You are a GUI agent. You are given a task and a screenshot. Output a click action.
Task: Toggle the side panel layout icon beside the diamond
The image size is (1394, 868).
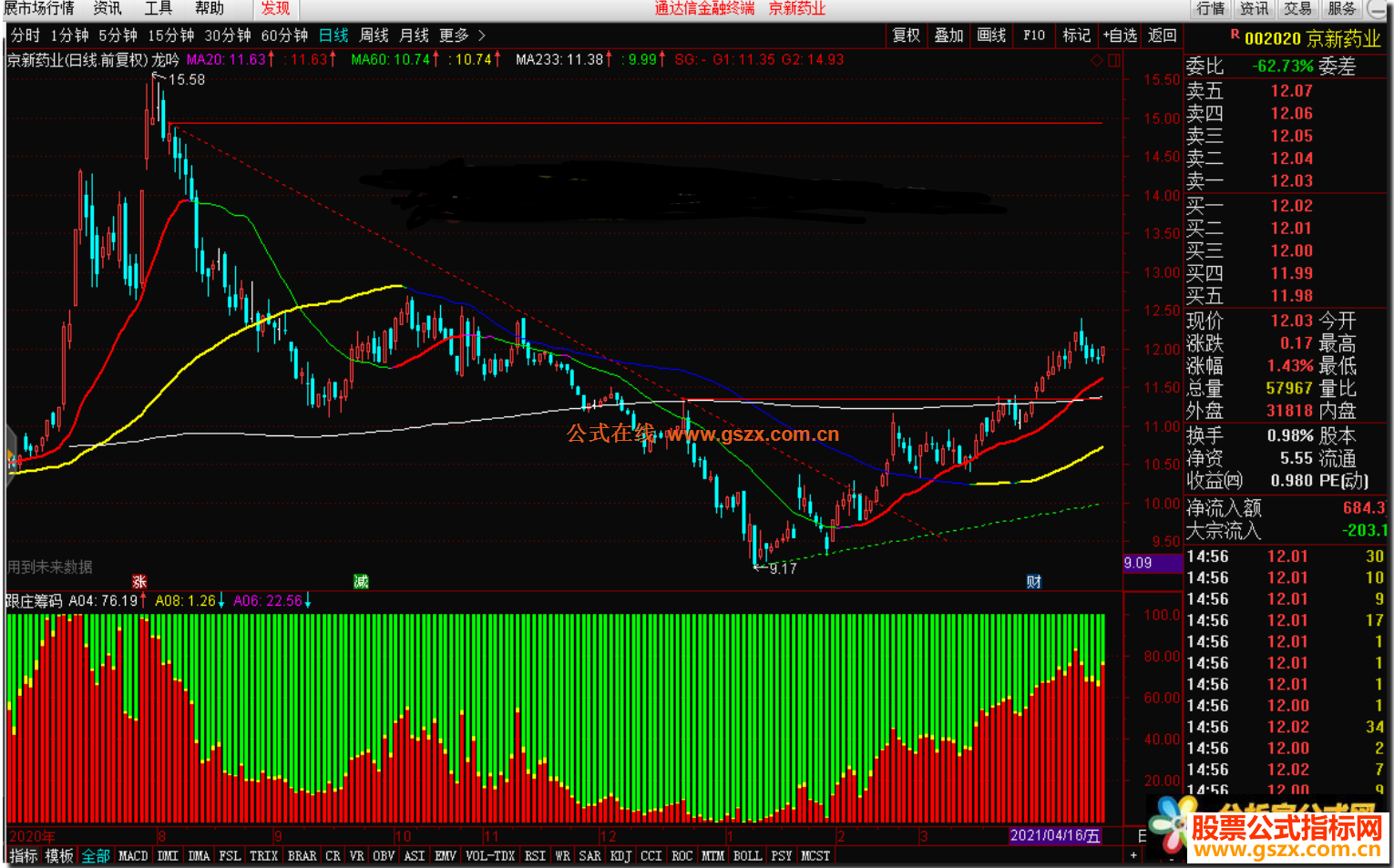(x=1113, y=60)
